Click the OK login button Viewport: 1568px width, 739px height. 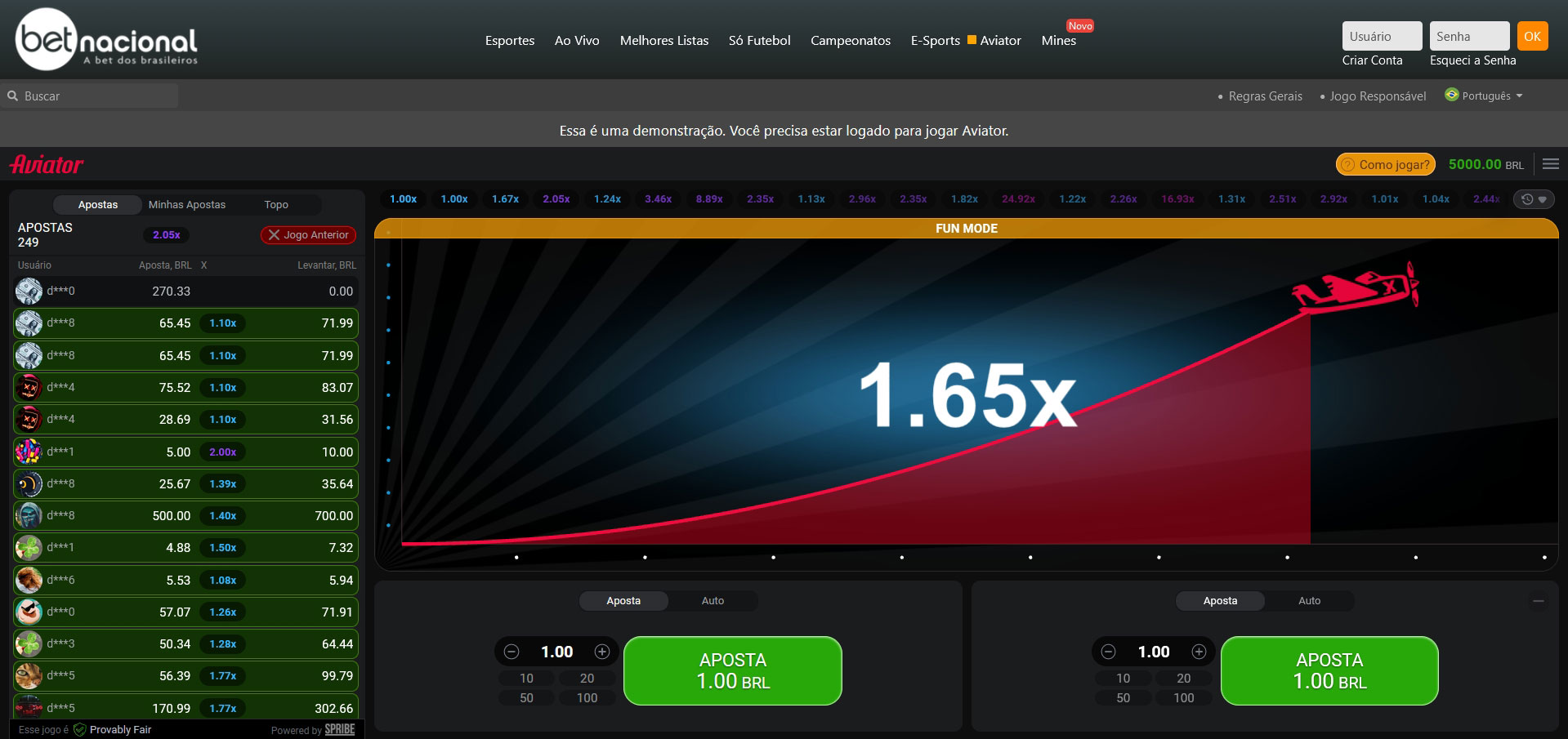point(1532,36)
